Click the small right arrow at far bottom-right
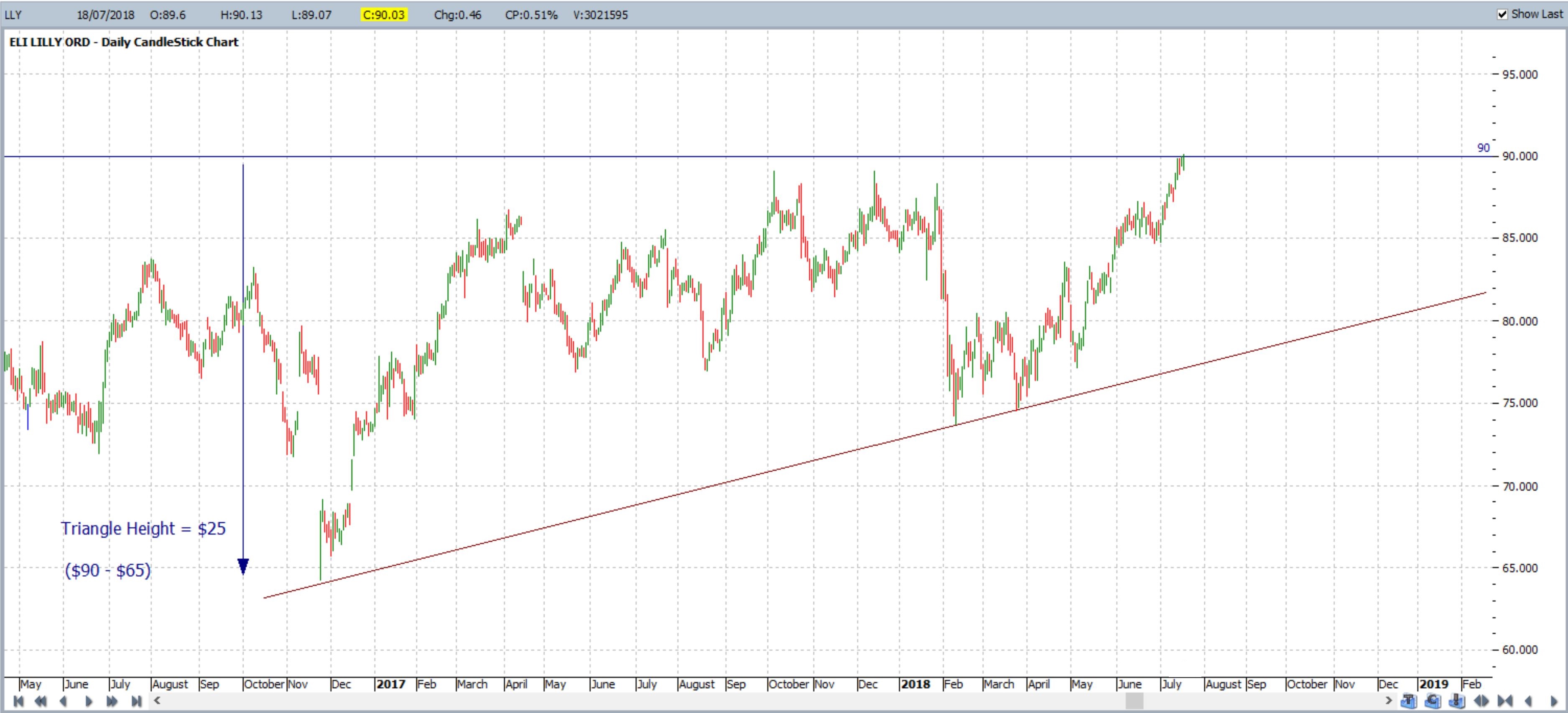The width and height of the screenshot is (1568, 713). (1554, 701)
